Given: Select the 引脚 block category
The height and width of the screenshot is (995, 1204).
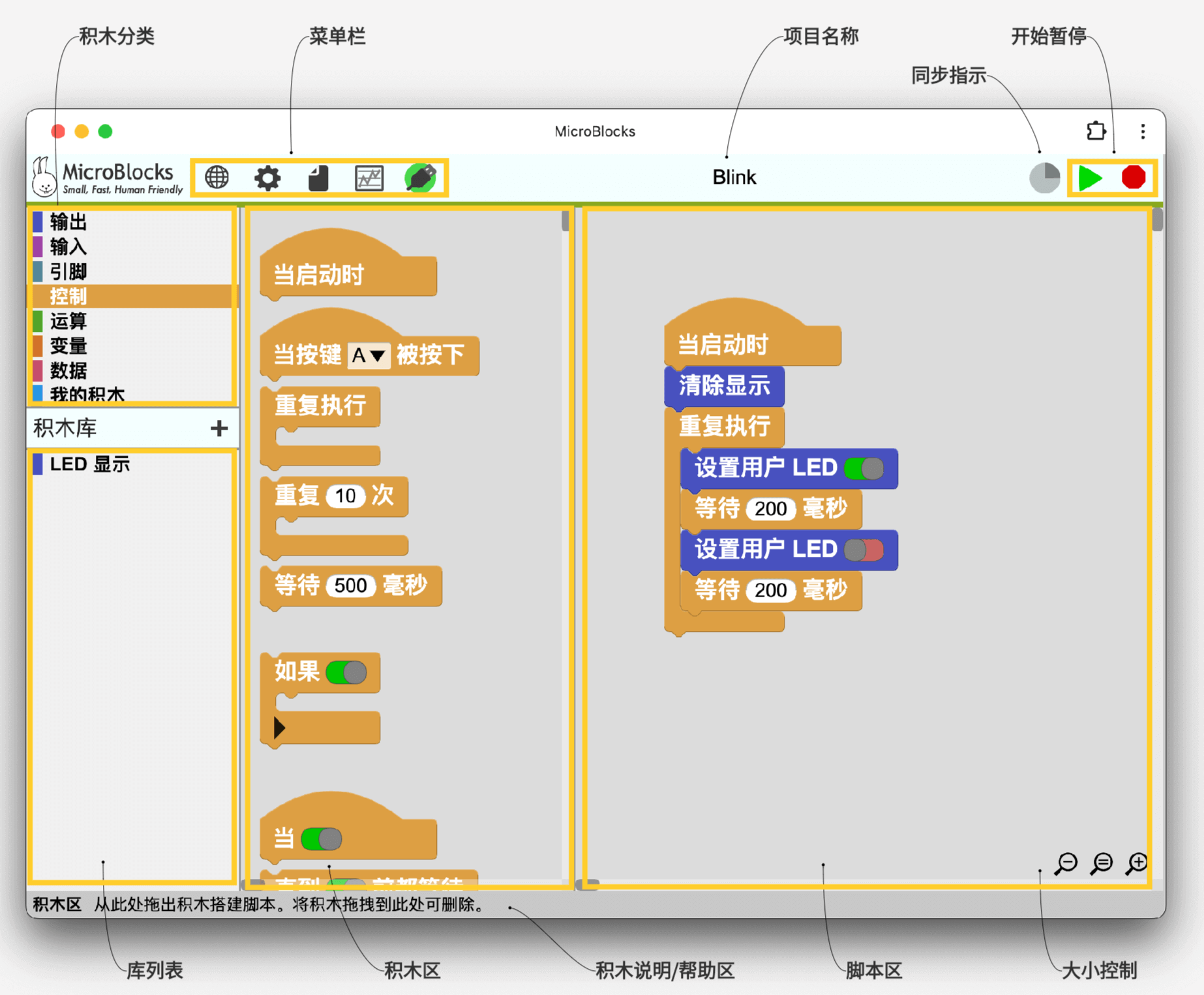Looking at the screenshot, I should coord(132,271).
